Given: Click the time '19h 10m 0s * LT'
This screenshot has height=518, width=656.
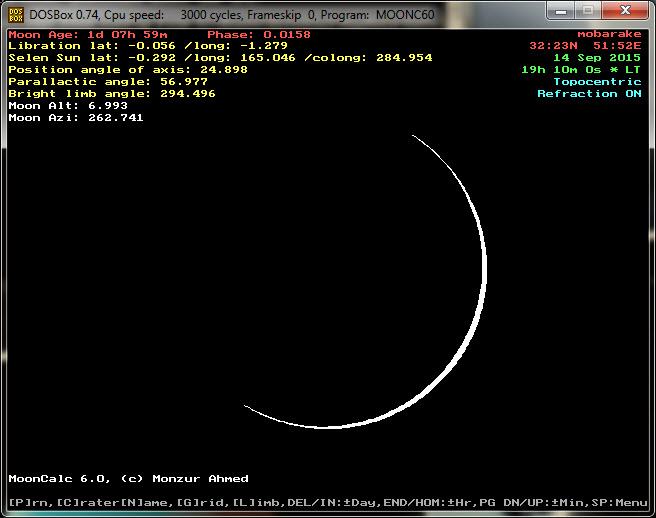Looking at the screenshot, I should pyautogui.click(x=581, y=70).
